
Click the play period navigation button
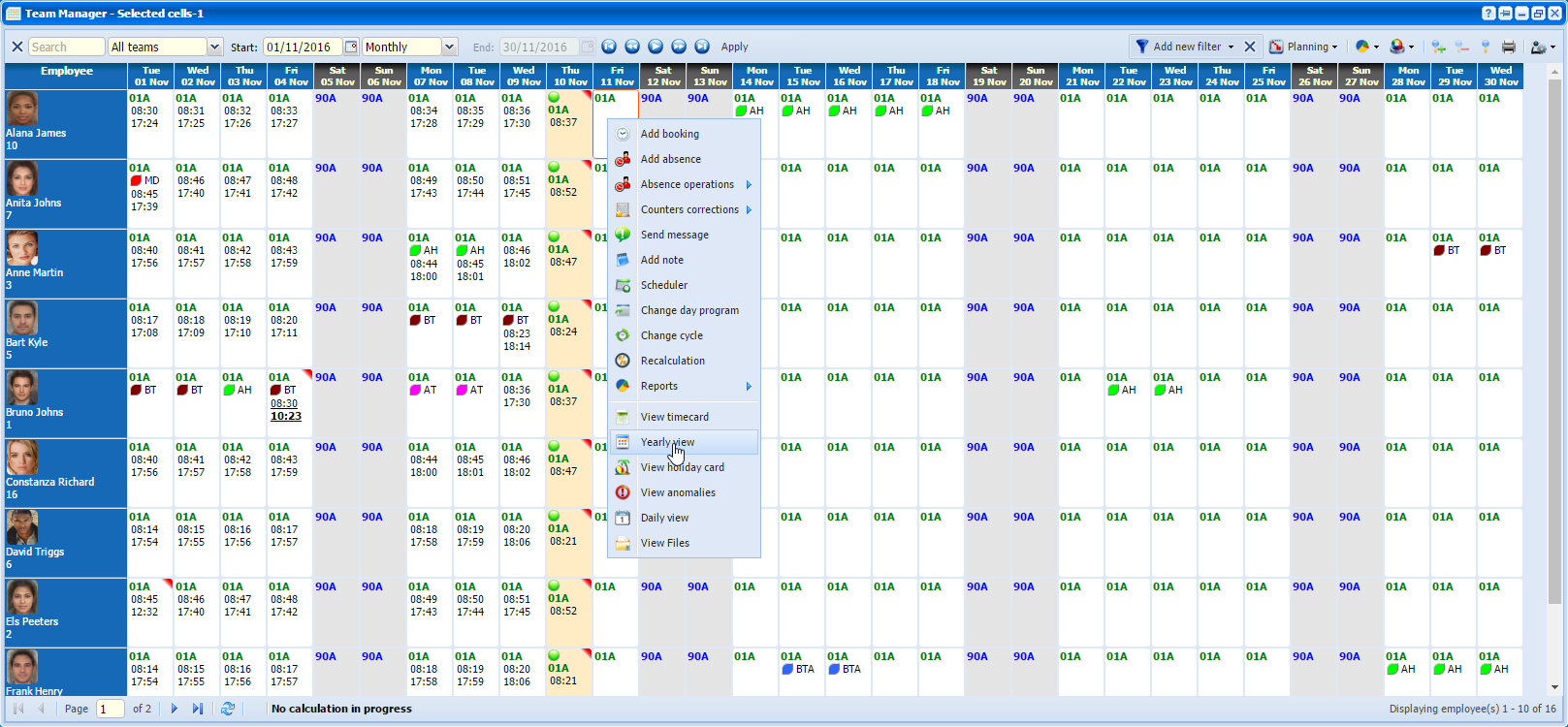tap(656, 47)
